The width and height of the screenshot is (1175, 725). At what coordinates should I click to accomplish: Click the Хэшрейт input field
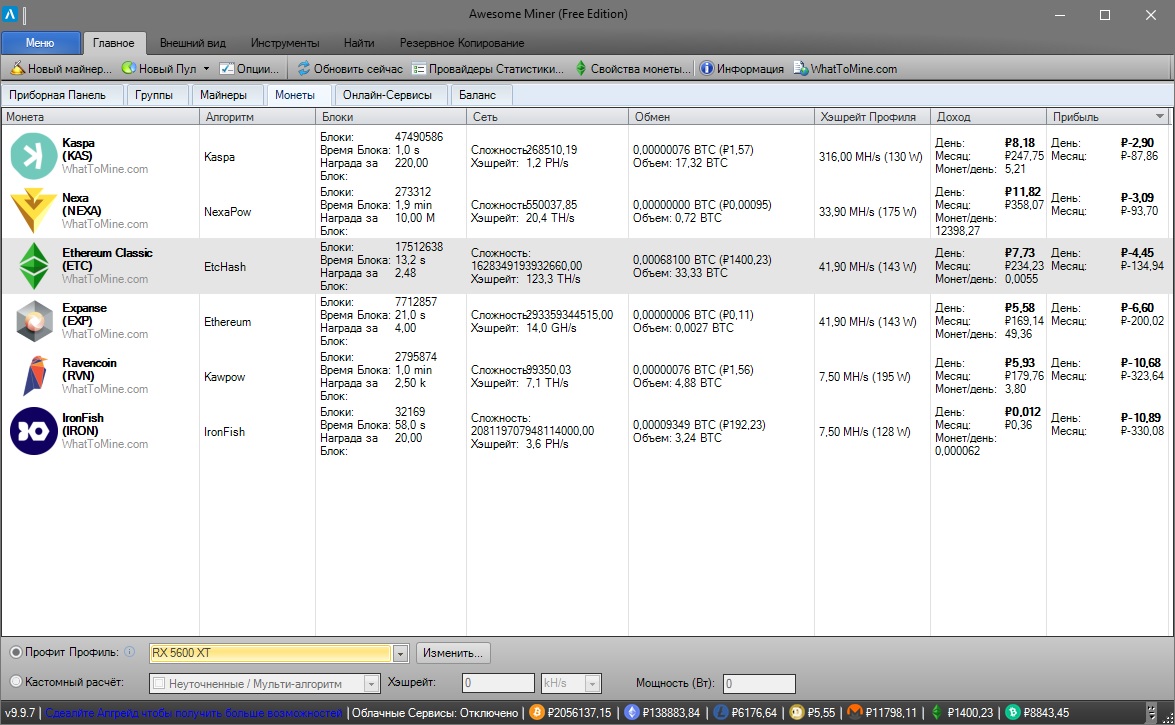point(498,683)
